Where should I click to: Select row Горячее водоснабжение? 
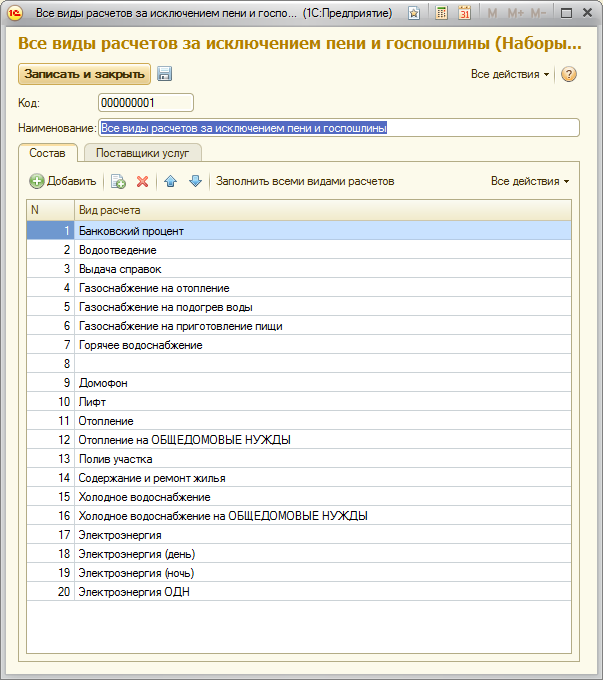click(x=299, y=345)
